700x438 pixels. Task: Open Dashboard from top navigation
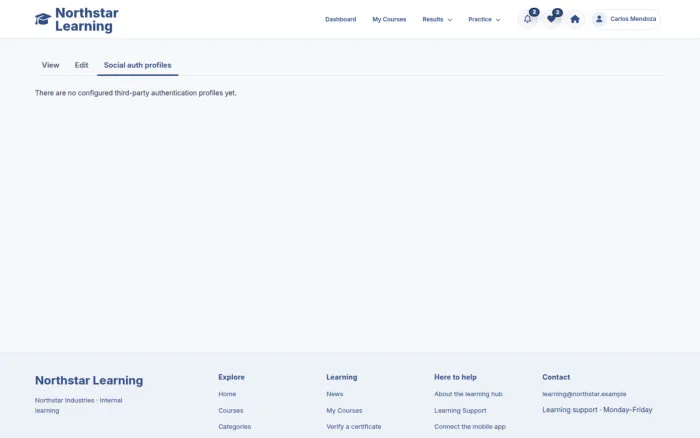coord(341,20)
